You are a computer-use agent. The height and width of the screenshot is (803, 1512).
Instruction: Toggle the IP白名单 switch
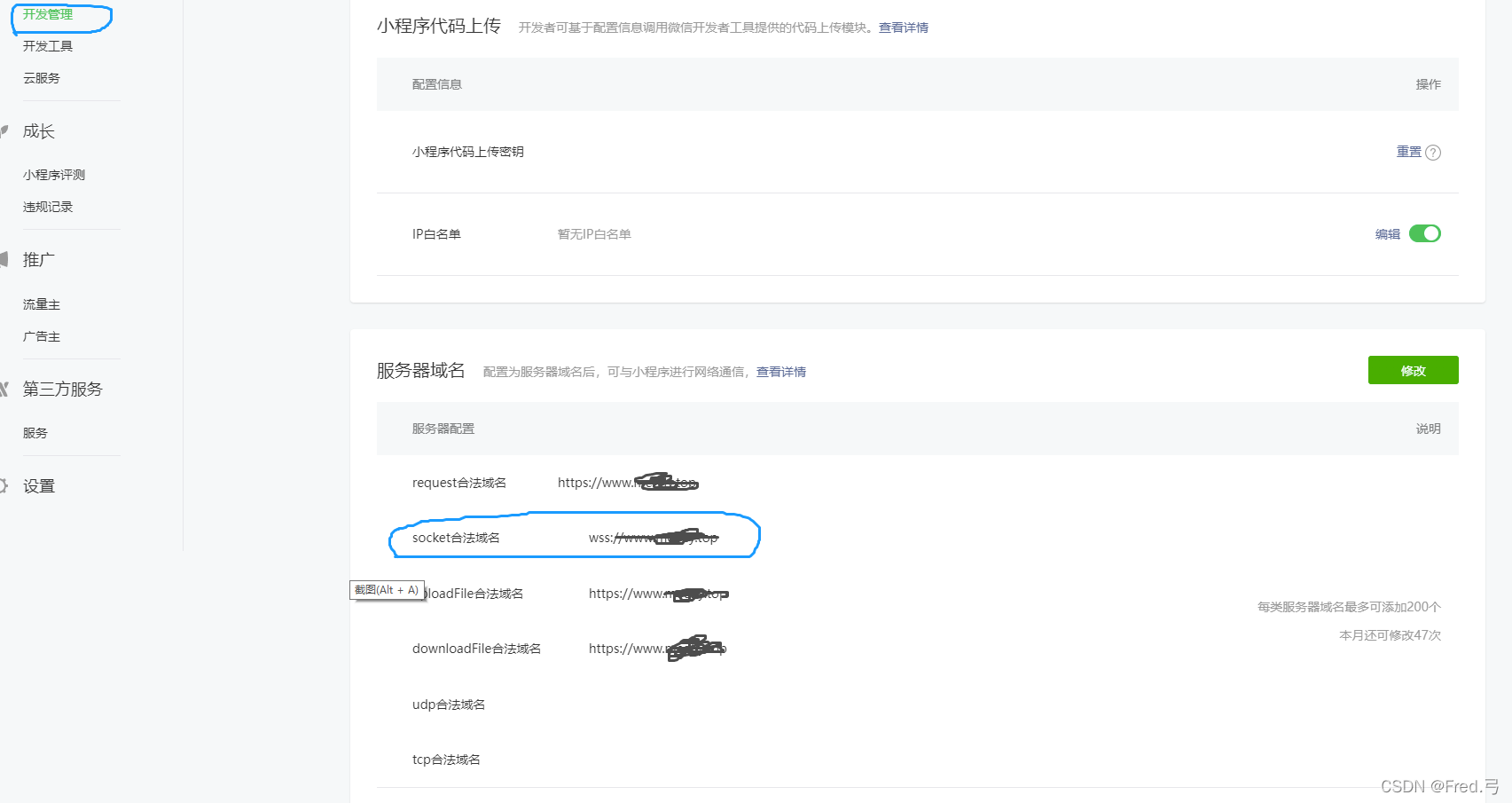pos(1425,233)
